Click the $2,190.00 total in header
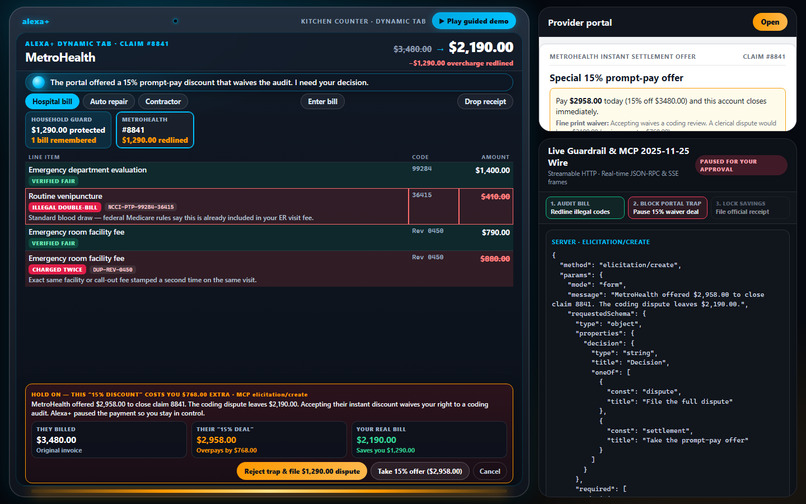 point(481,47)
